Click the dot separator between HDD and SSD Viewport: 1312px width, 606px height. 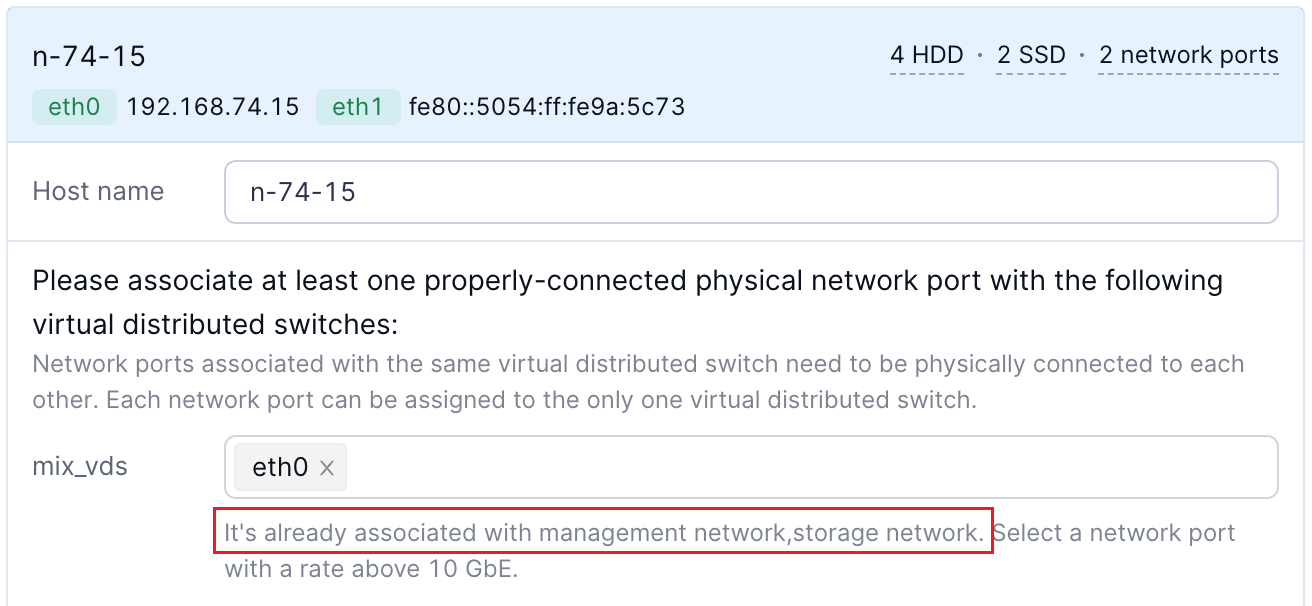[x=981, y=56]
